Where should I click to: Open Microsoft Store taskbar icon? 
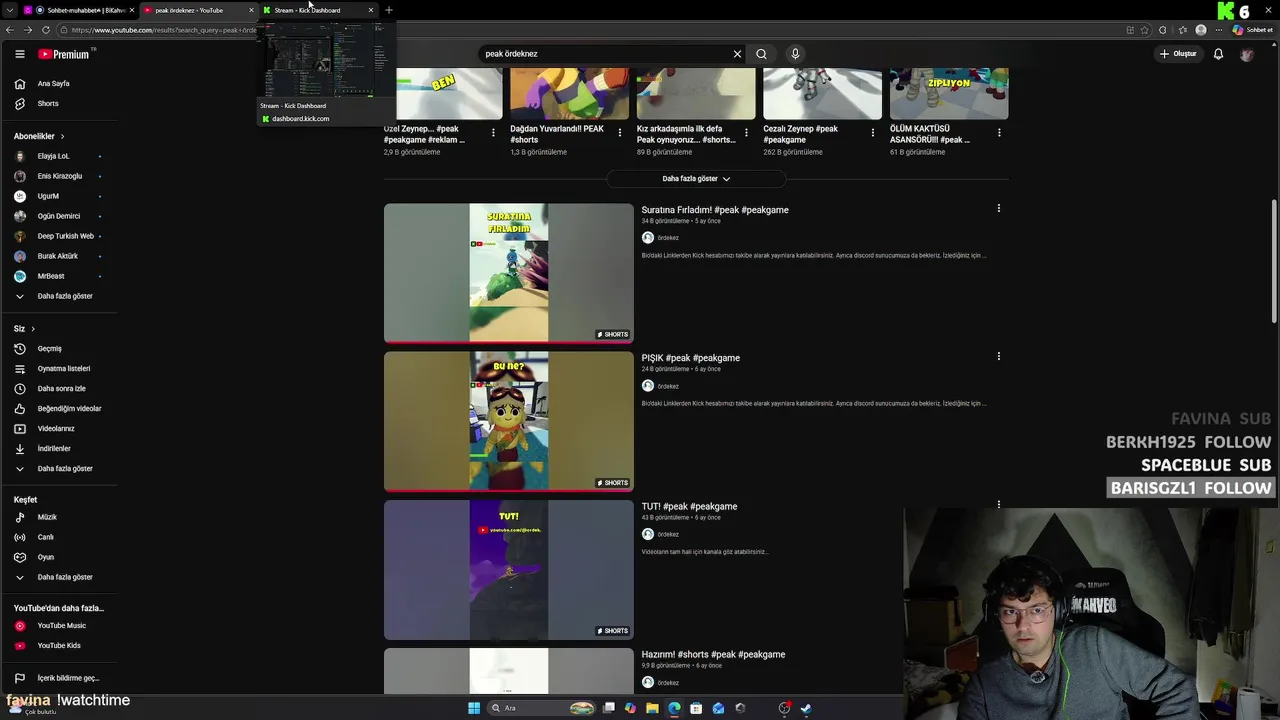point(696,708)
